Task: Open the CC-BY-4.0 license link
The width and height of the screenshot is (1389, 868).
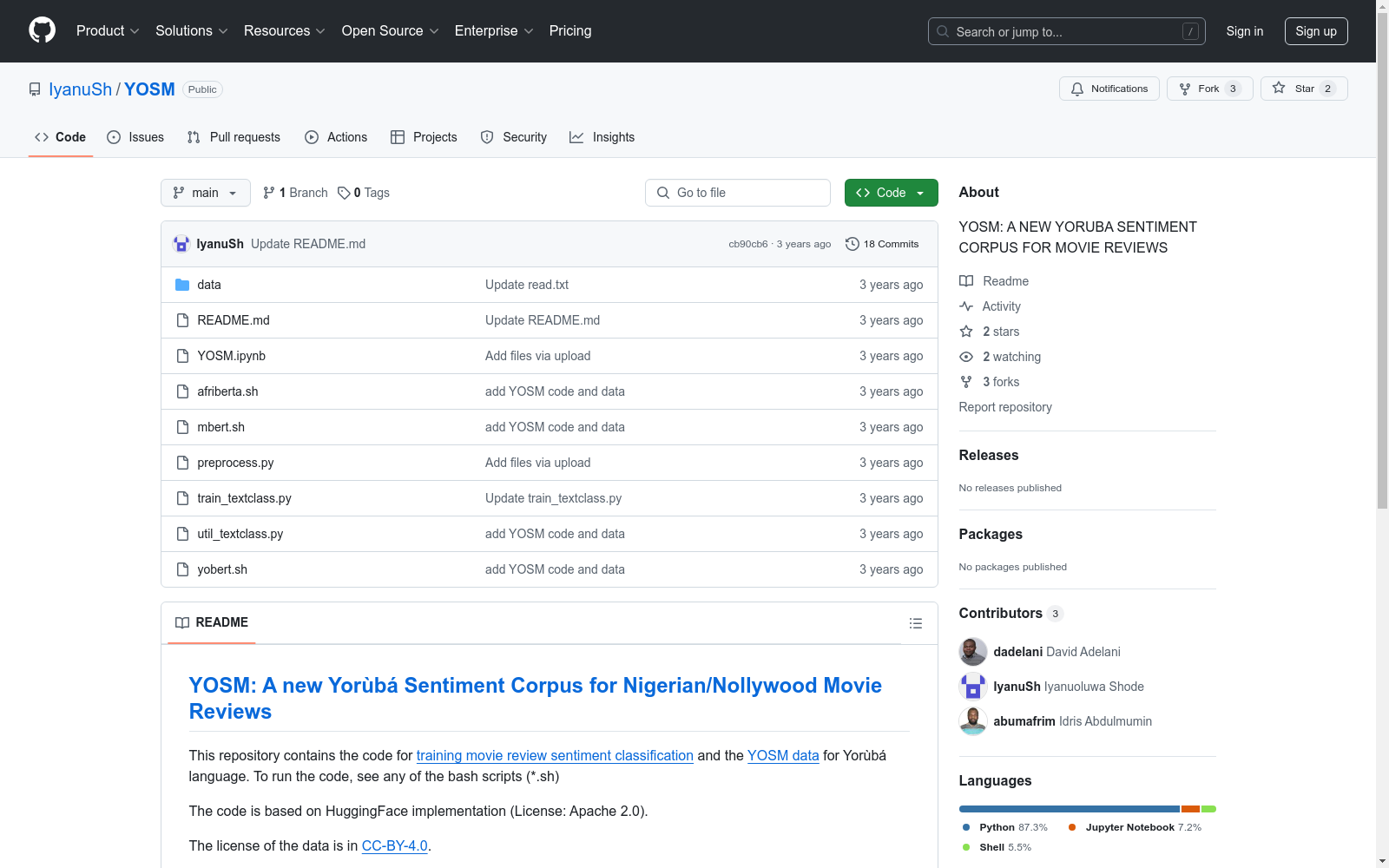Action: (395, 845)
